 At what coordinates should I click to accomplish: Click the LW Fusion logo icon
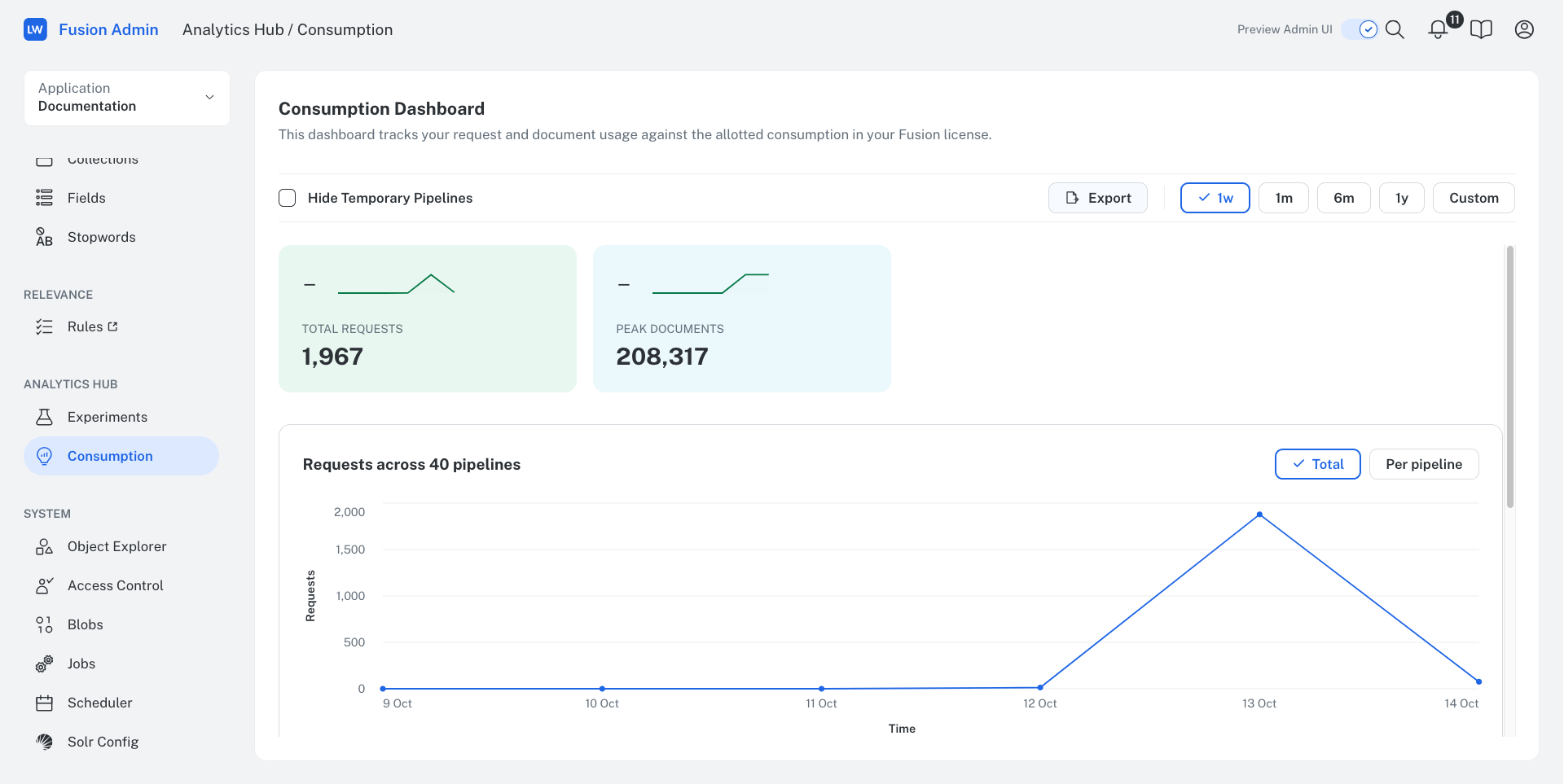[x=35, y=29]
